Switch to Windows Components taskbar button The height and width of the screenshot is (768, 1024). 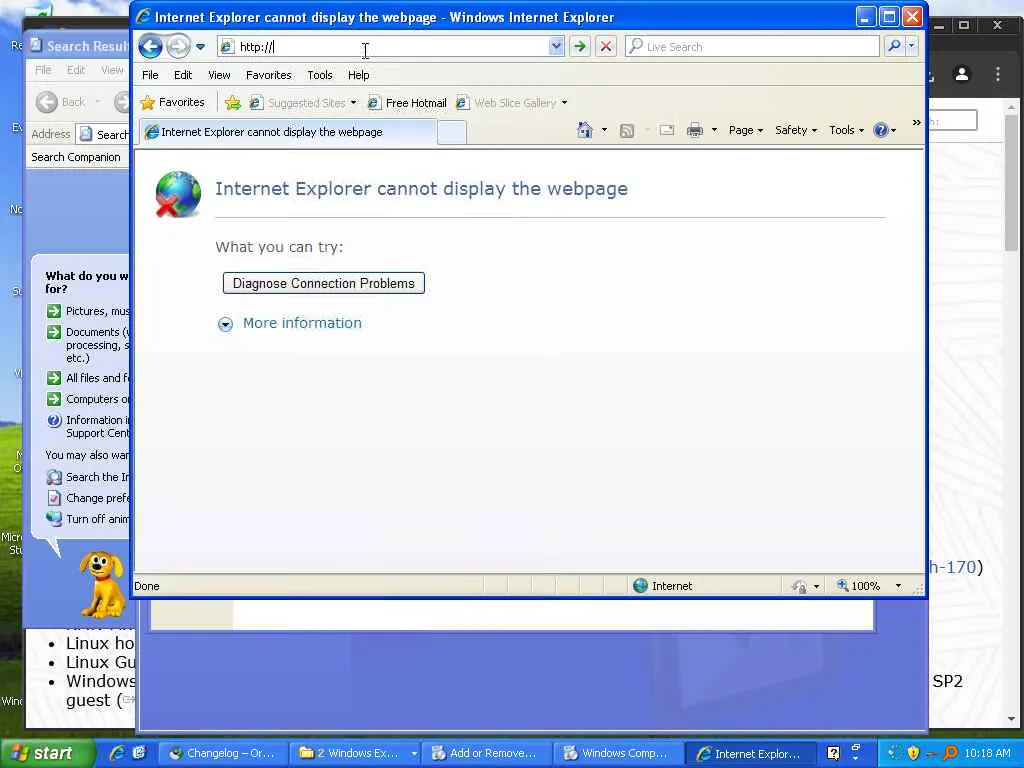coord(618,754)
